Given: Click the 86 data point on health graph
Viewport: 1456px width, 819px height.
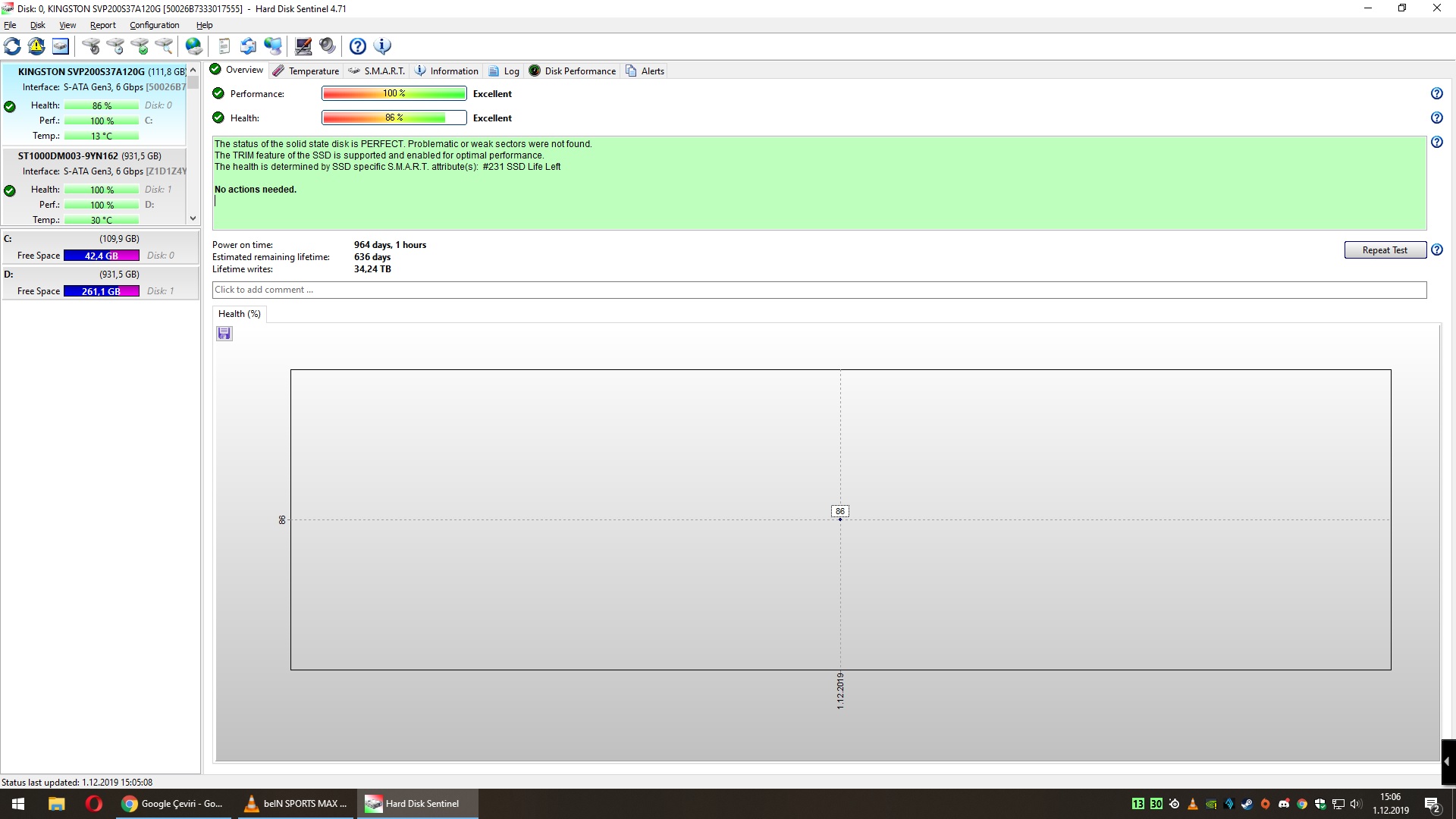Looking at the screenshot, I should point(839,519).
